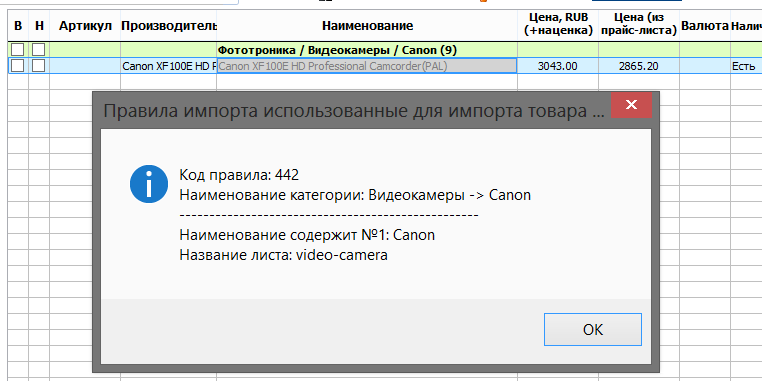The image size is (762, 381).
Task: Sort by the Артикул column header
Action: [x=85, y=26]
